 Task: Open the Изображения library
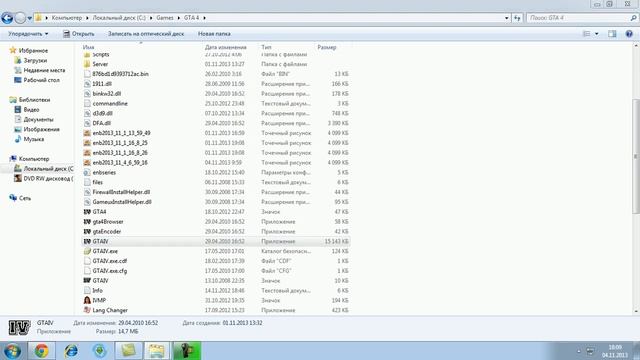[x=41, y=129]
